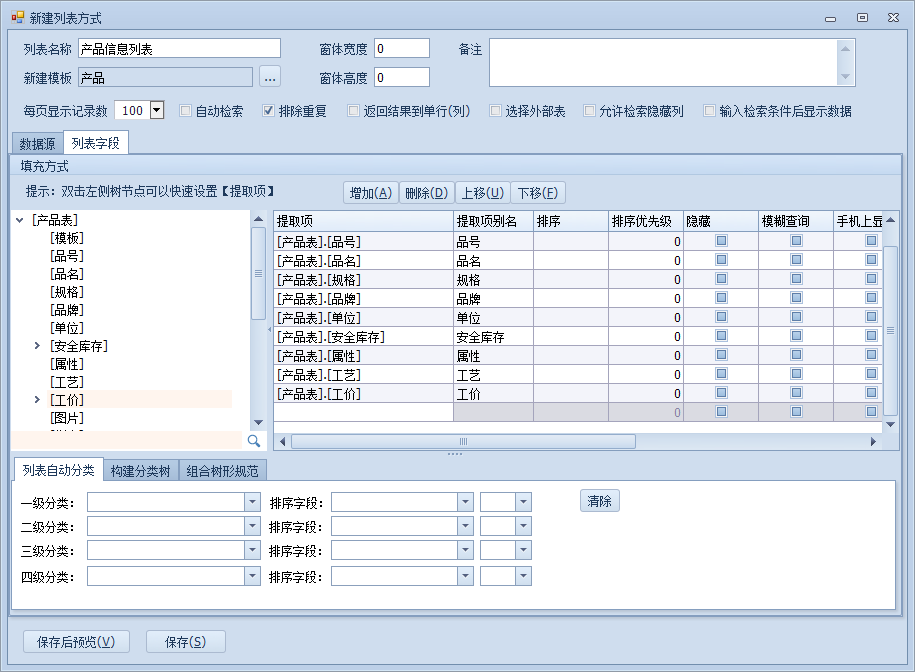The height and width of the screenshot is (672, 915).
Task: Click 备注 box scroll up arrow
Action: [845, 48]
